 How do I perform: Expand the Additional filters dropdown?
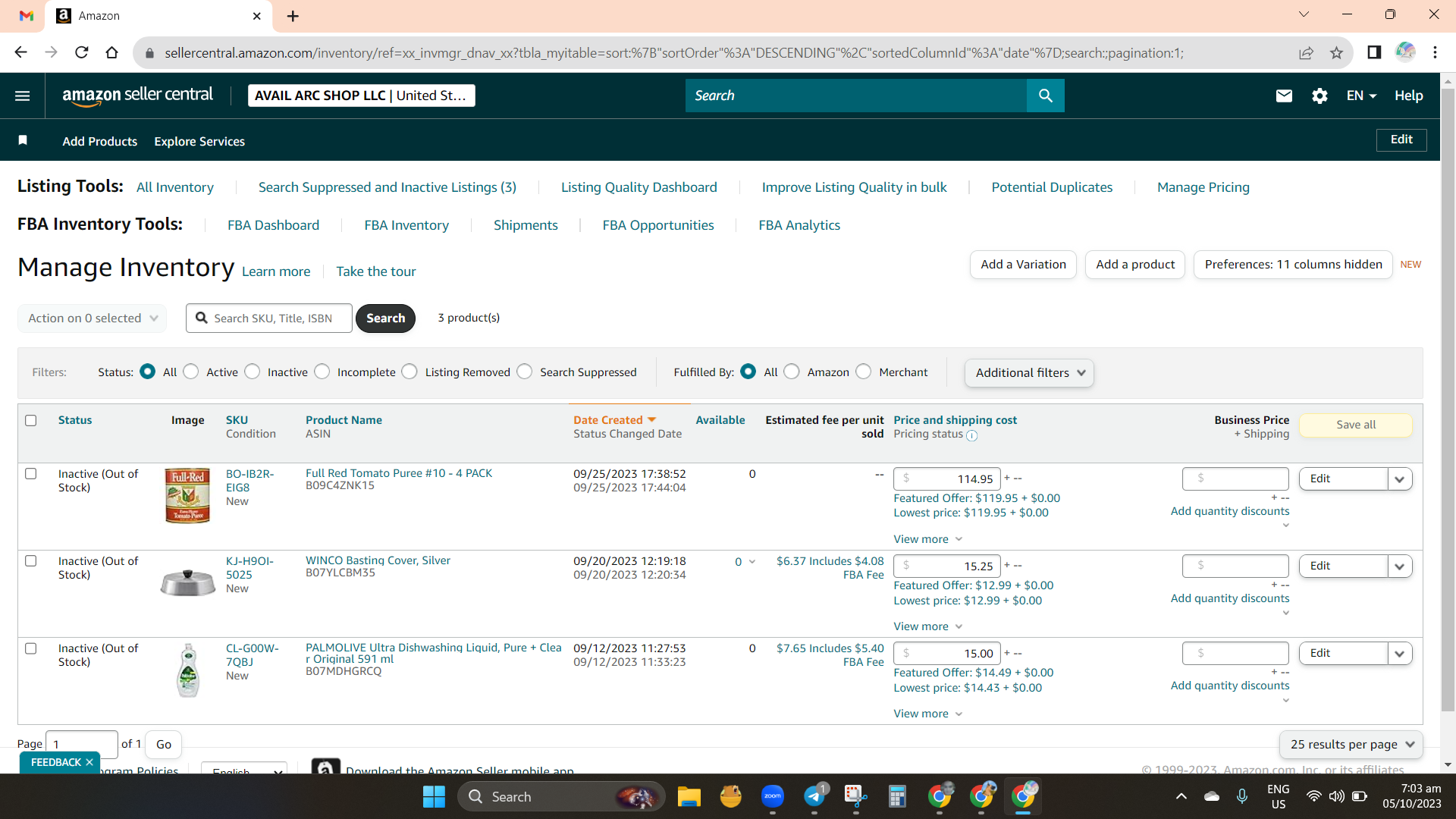[x=1030, y=372]
